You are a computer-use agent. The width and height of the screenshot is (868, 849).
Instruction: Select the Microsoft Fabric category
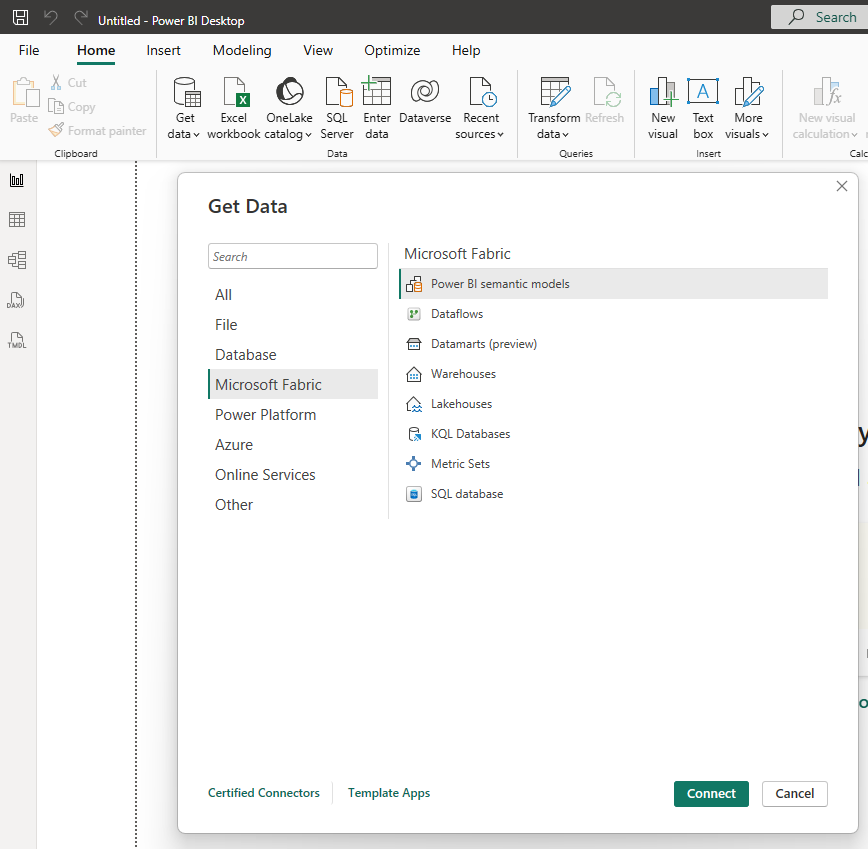(x=293, y=384)
